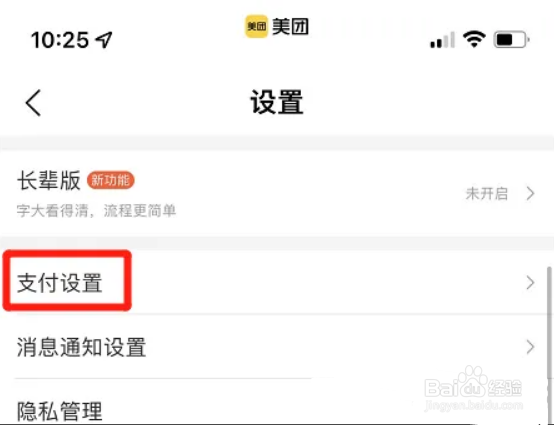
Task: Tap the 未开启 status text
Action: pyautogui.click(x=487, y=194)
